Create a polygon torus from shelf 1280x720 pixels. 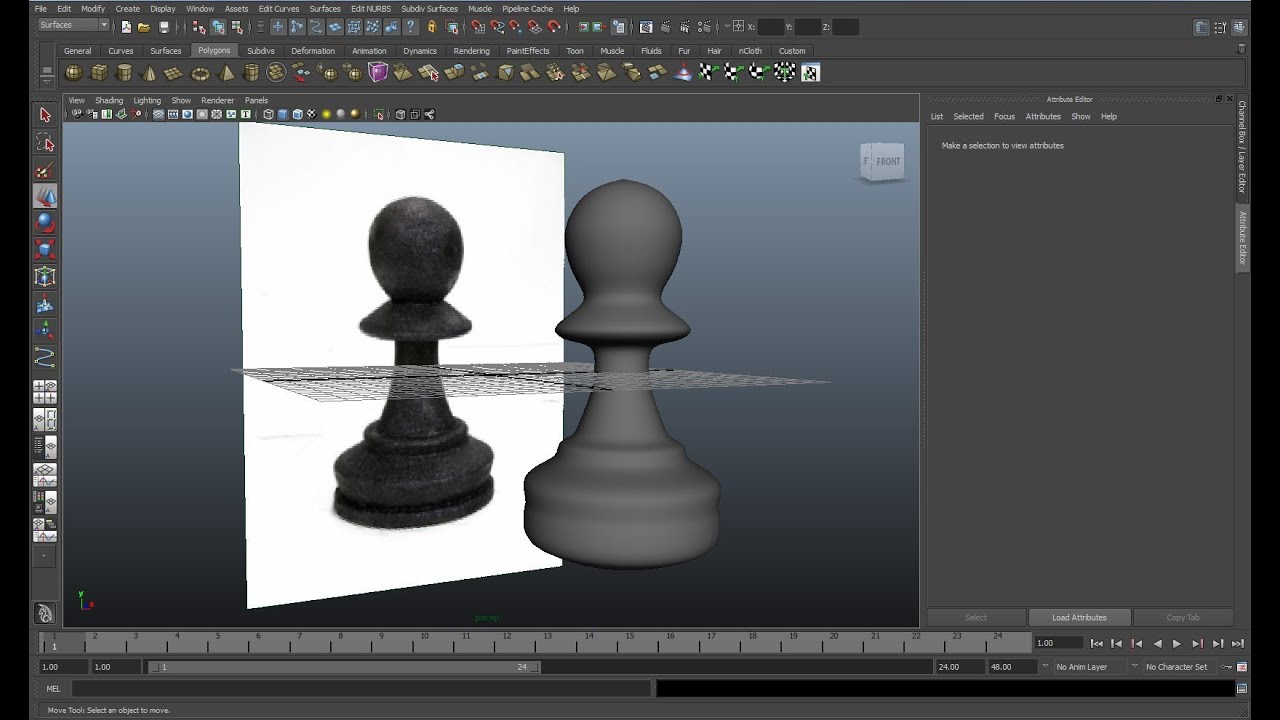point(200,72)
